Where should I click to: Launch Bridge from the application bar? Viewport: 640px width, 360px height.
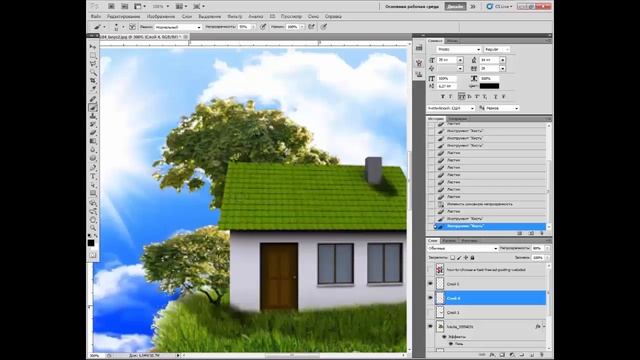[111, 7]
